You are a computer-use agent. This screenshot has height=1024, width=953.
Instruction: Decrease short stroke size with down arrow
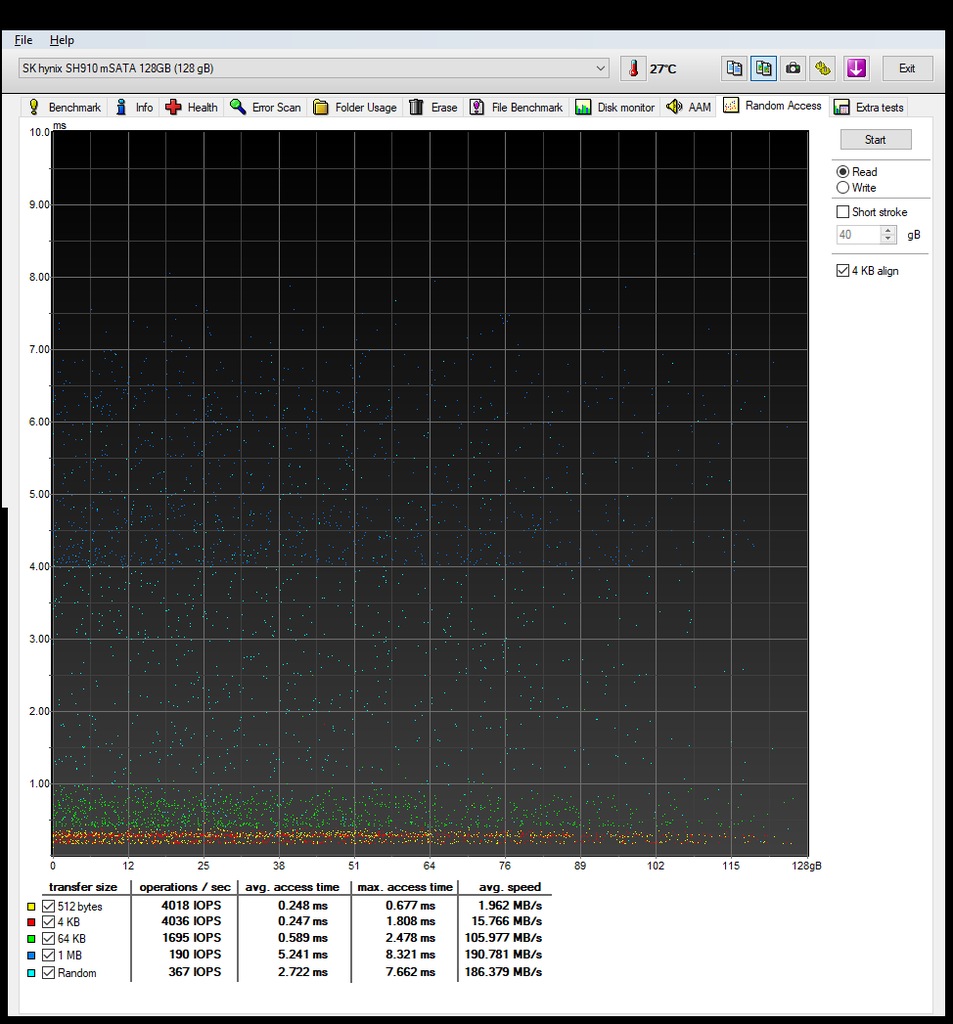(x=888, y=239)
